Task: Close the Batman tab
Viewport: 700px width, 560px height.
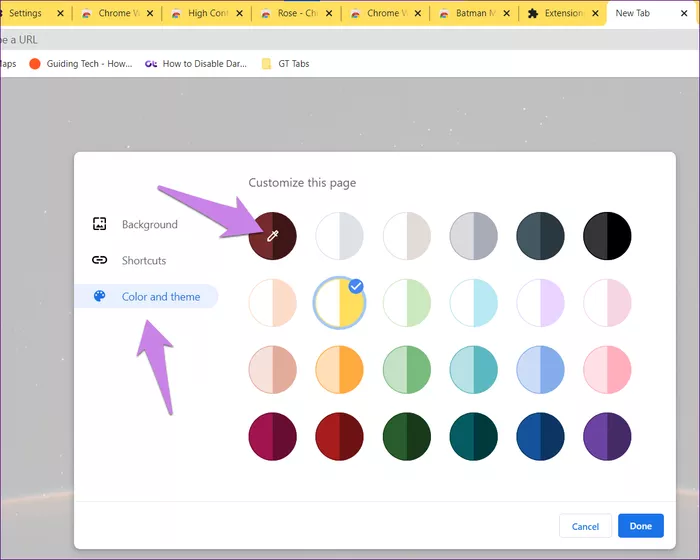Action: pyautogui.click(x=507, y=13)
